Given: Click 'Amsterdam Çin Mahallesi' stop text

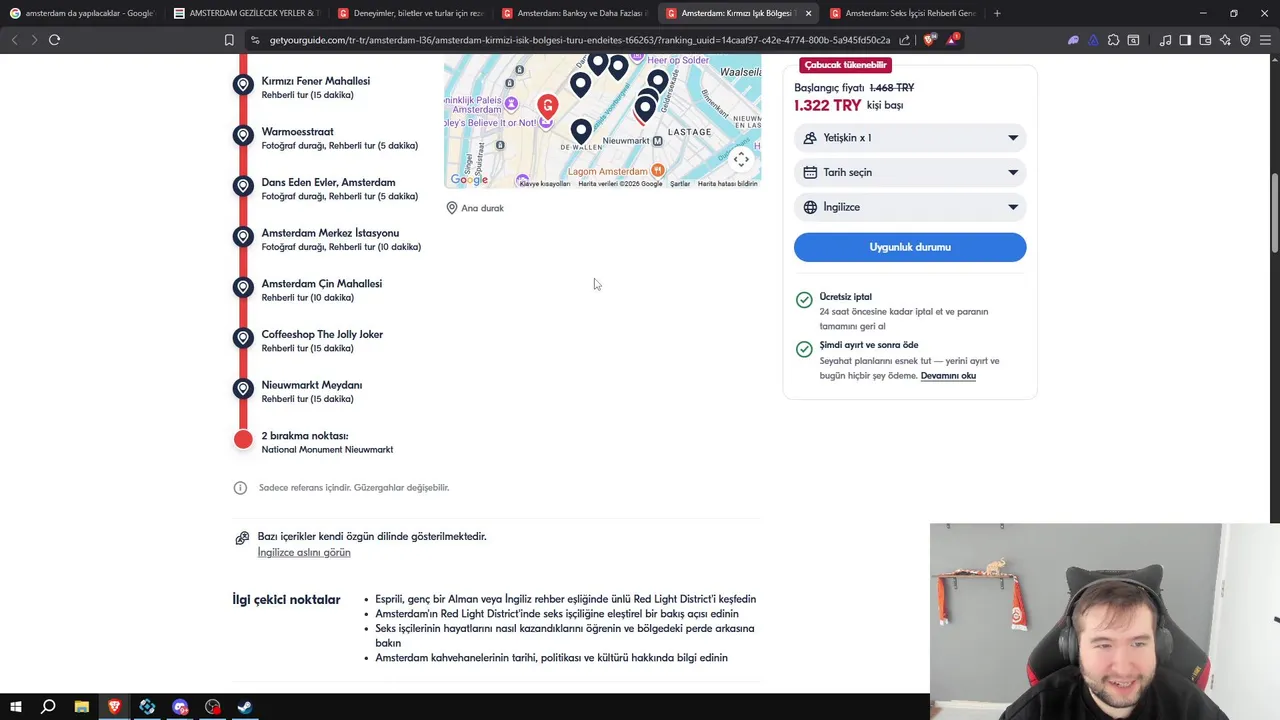Looking at the screenshot, I should [x=321, y=284].
